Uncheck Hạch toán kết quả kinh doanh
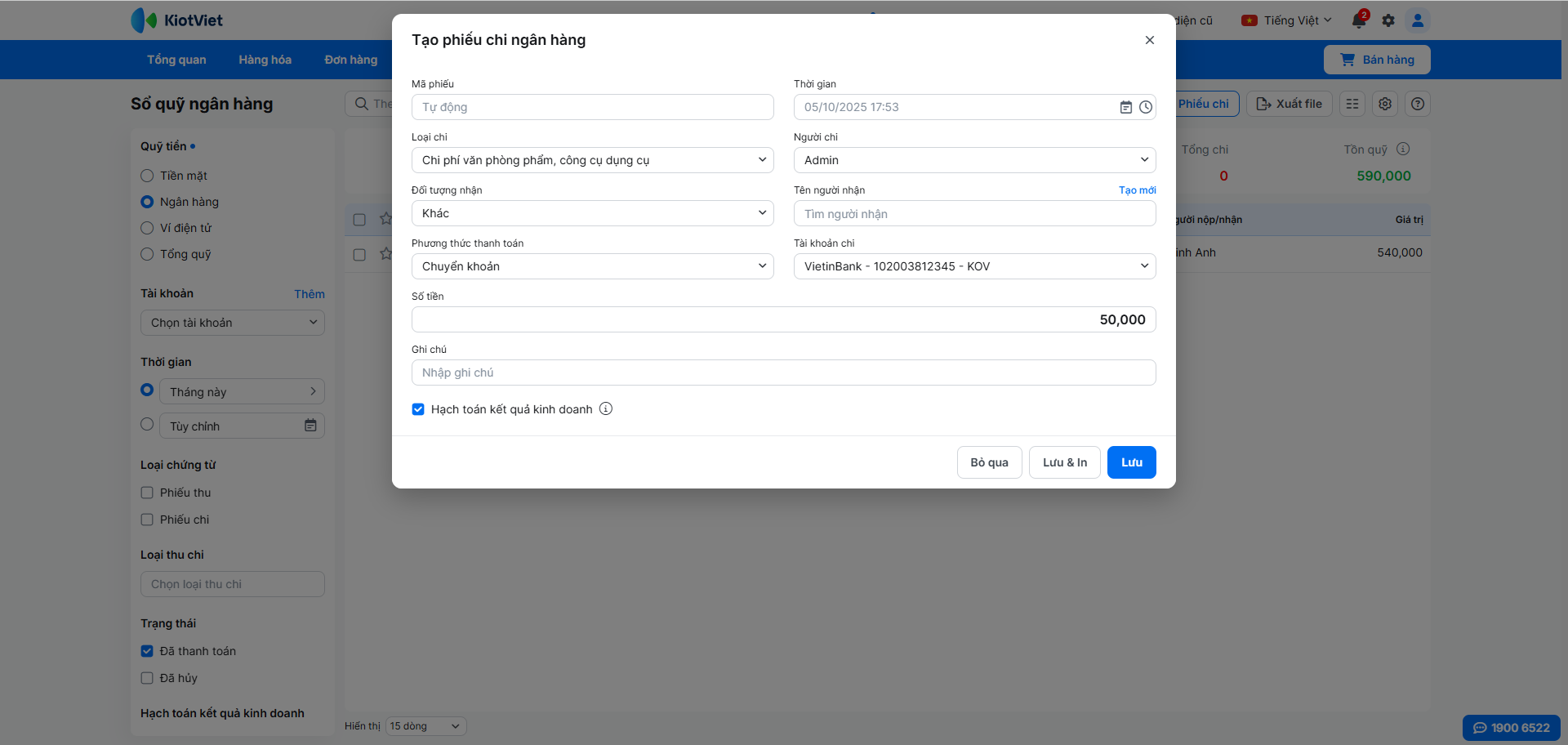Image resolution: width=1568 pixels, height=745 pixels. (x=418, y=409)
